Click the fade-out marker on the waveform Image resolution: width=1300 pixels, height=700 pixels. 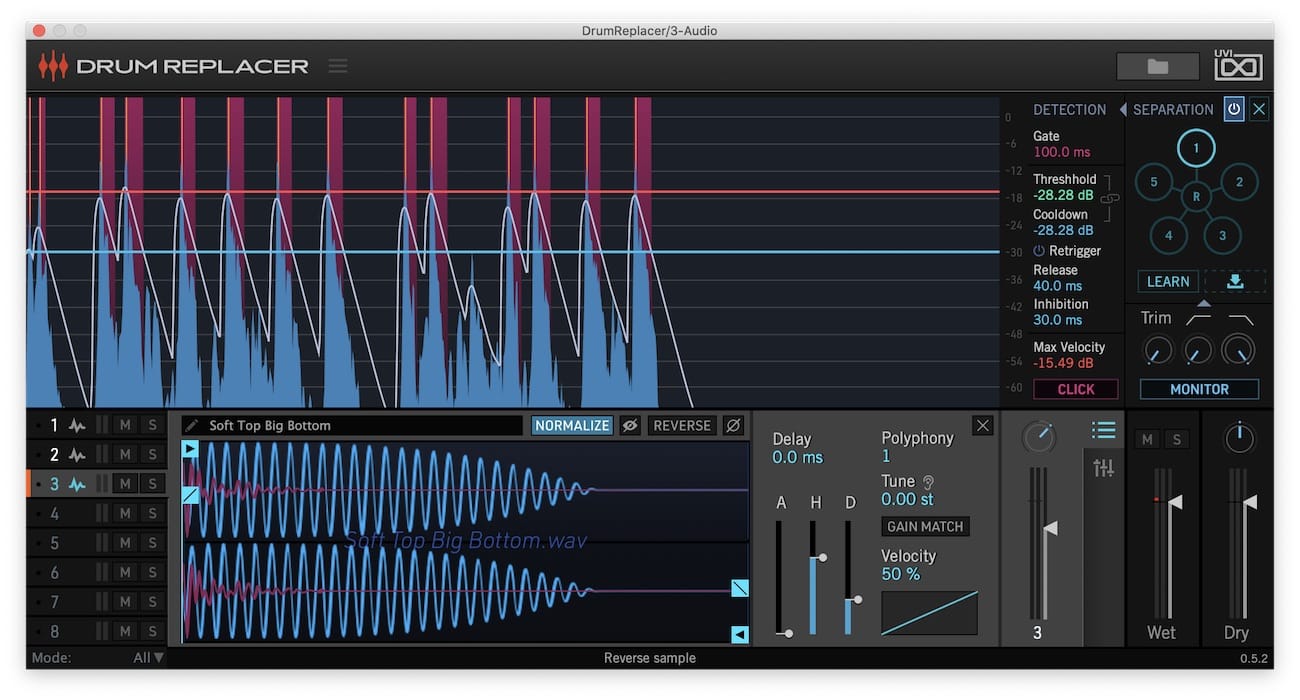[x=740, y=588]
